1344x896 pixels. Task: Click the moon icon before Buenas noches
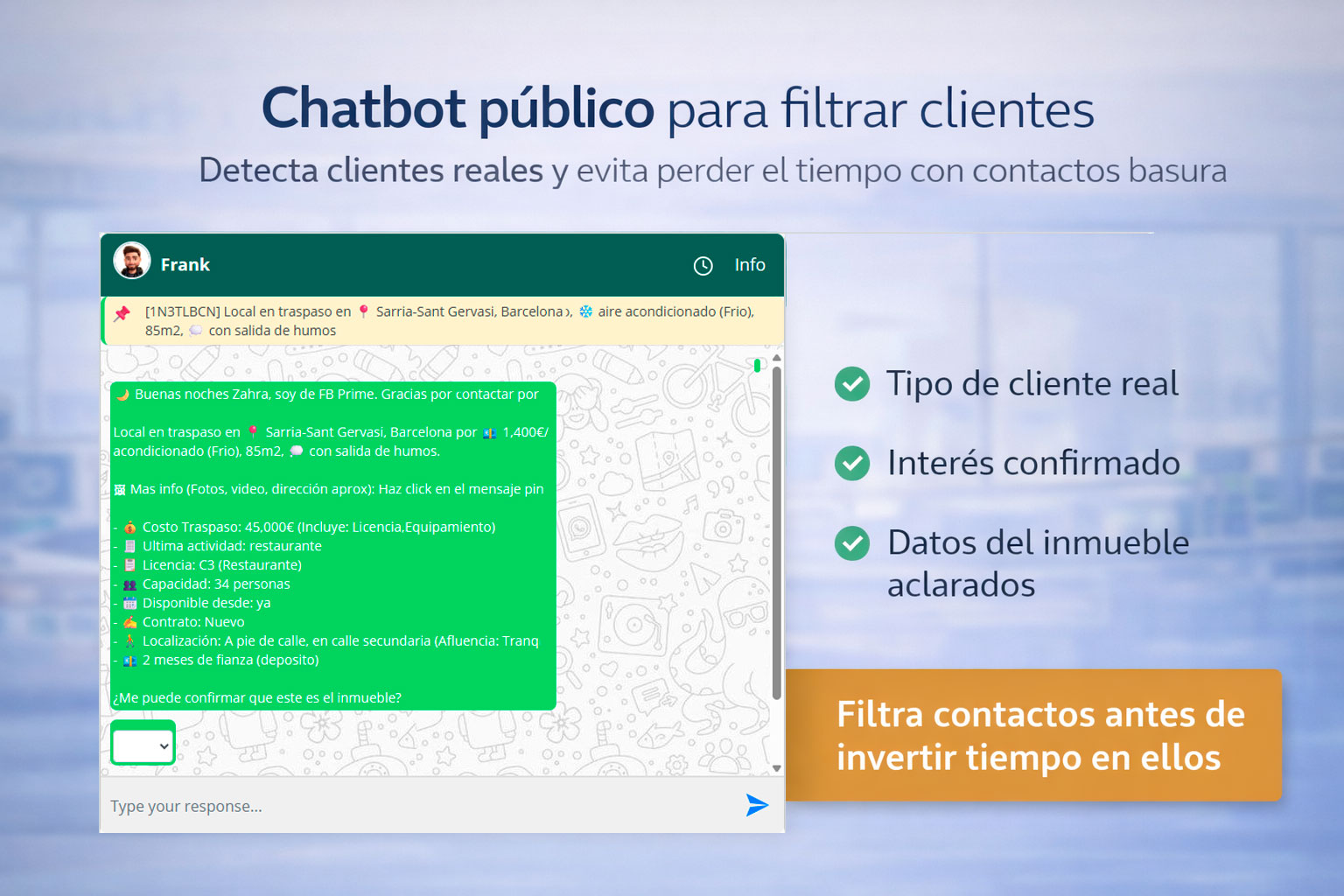coord(122,395)
